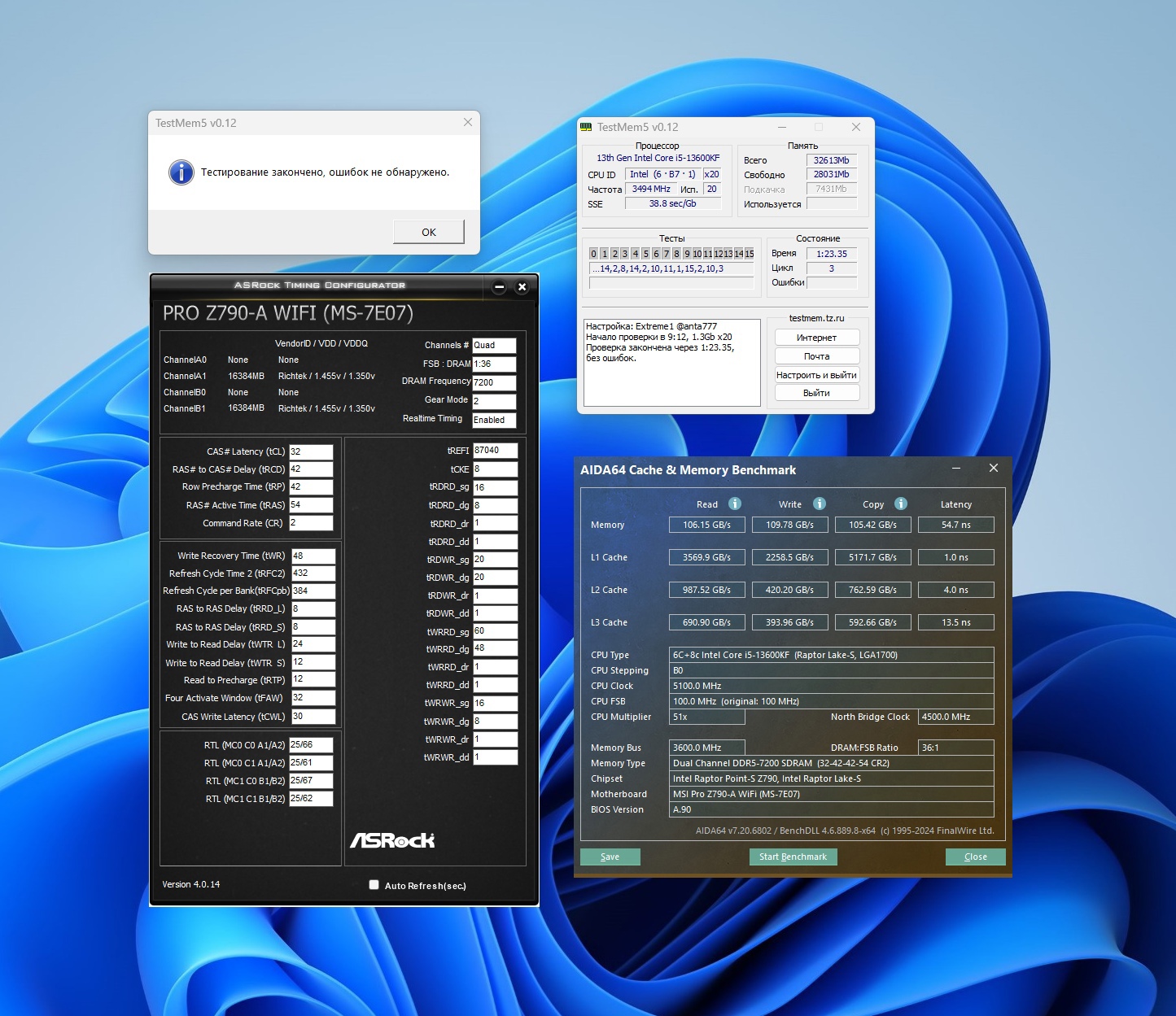Click the TestMem5 log text area
This screenshot has height=1016, width=1176.
click(x=672, y=362)
